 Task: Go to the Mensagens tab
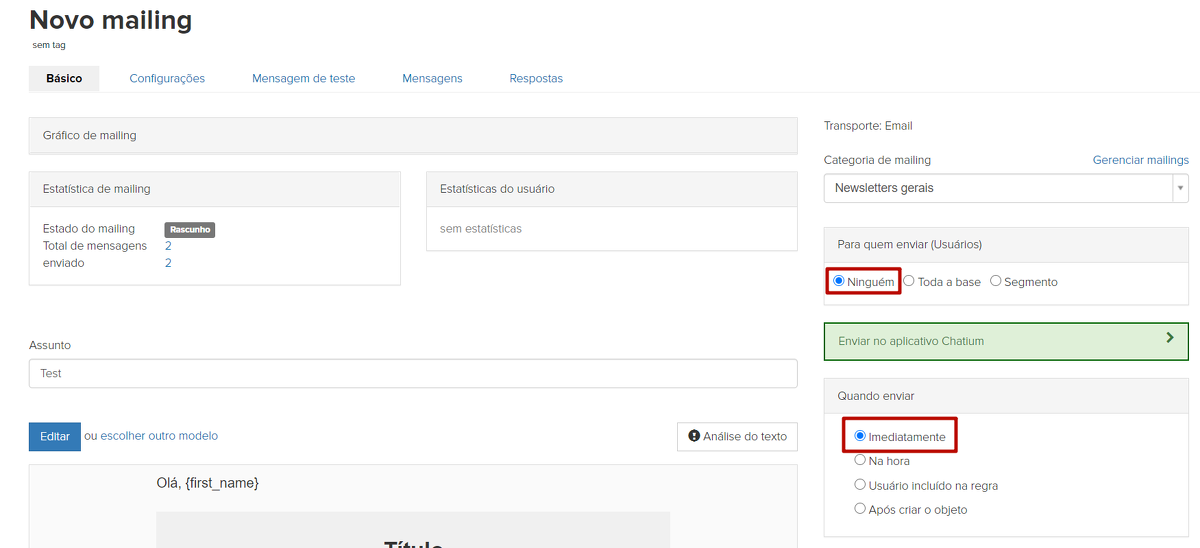(432, 78)
